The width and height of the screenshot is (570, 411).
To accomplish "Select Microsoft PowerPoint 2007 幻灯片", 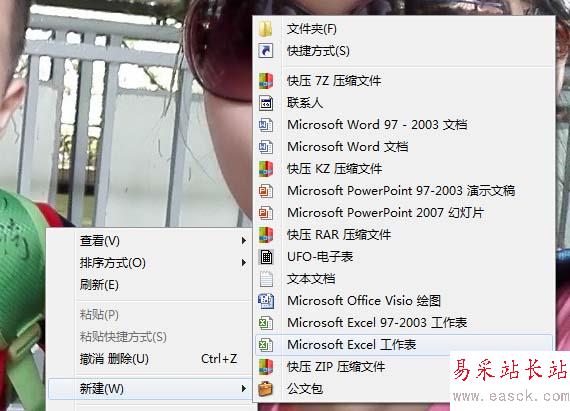I will 404,213.
